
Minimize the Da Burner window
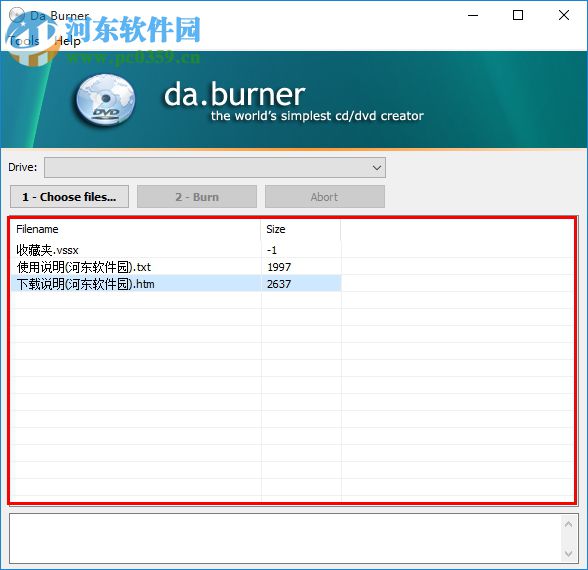[x=473, y=15]
